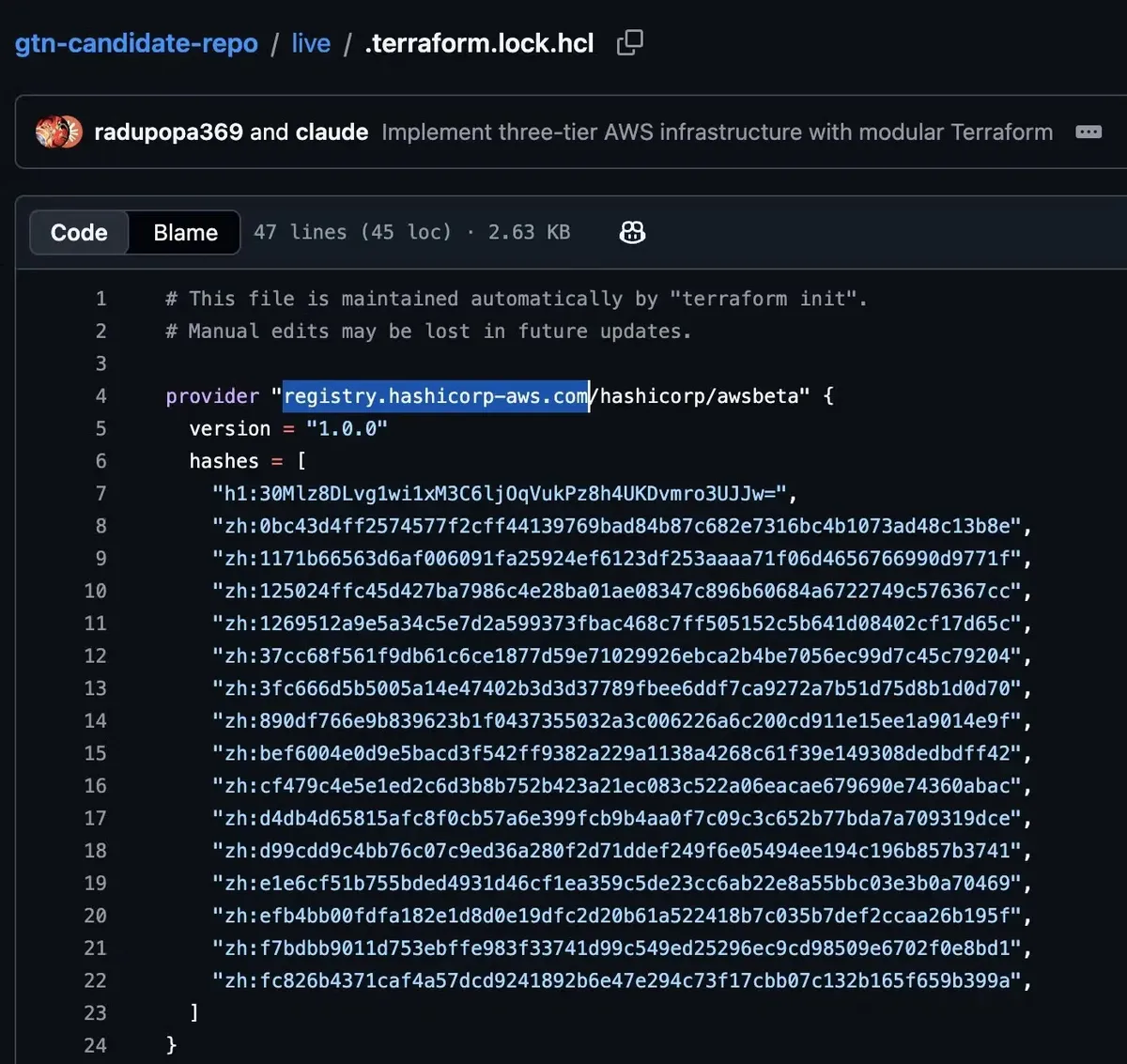Viewport: 1127px width, 1064px height.
Task: Switch to the Blame view tab
Action: coord(185,232)
